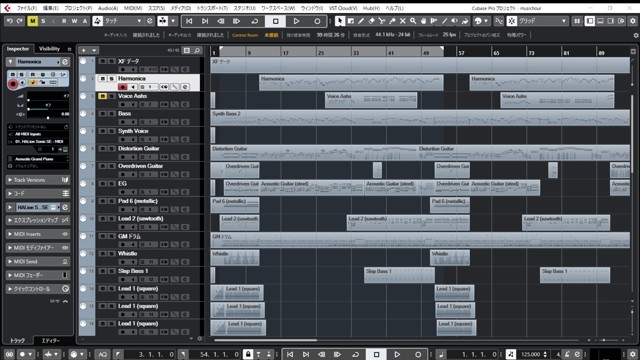Activate the Zoom magnifier tool
Image resolution: width=640 pixels, height=360 pixels.
pos(413,21)
